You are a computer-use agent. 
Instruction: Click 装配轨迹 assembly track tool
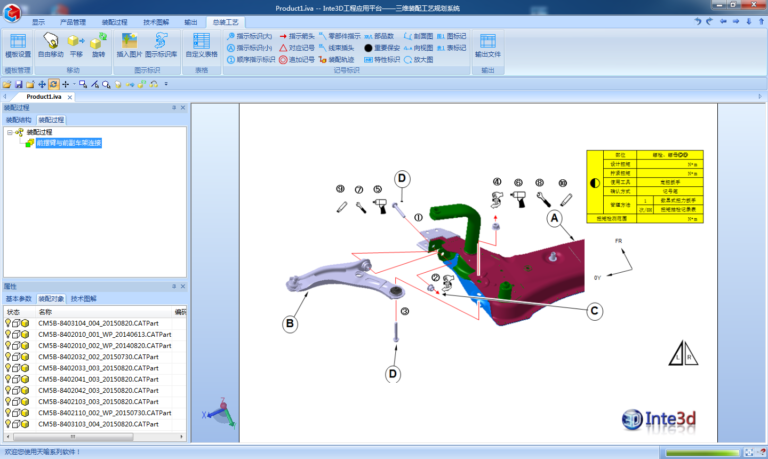(336, 60)
